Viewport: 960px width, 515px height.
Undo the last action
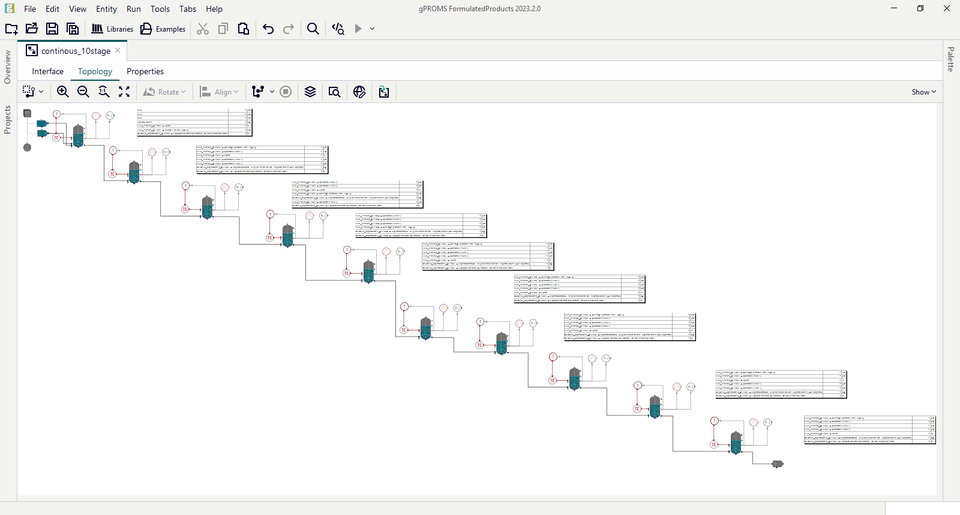click(x=268, y=29)
